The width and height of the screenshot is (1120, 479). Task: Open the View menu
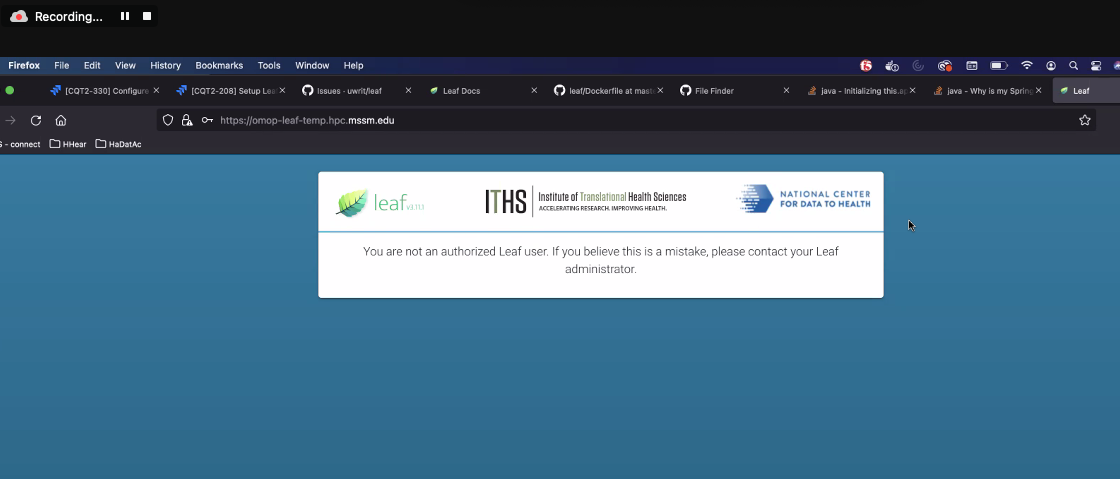125,65
